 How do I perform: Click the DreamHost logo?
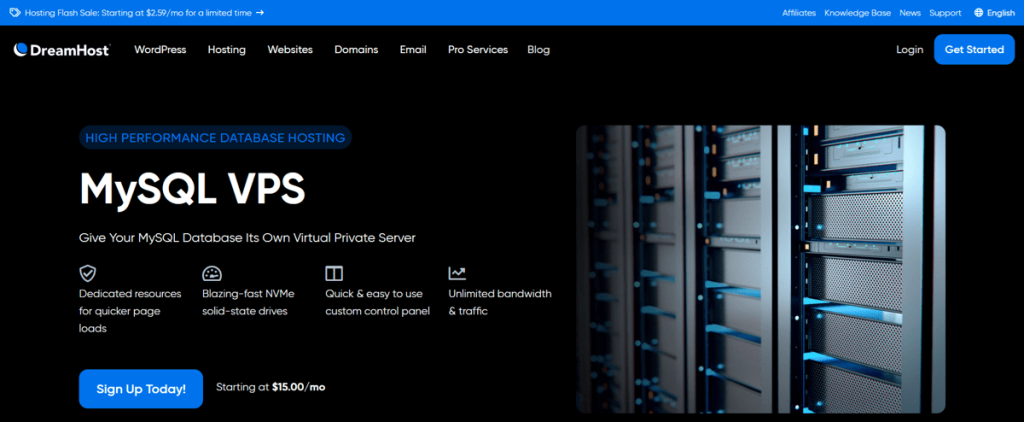(x=62, y=50)
